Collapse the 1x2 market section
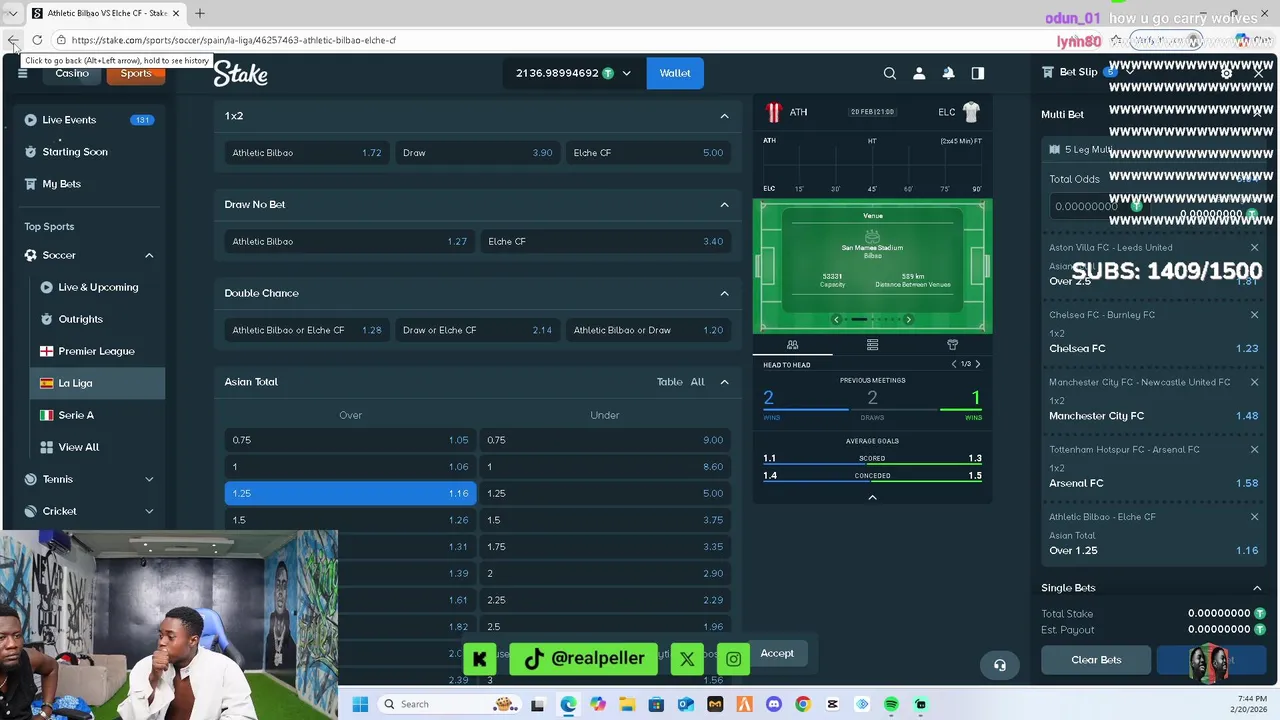Viewport: 1280px width, 720px height. (724, 116)
